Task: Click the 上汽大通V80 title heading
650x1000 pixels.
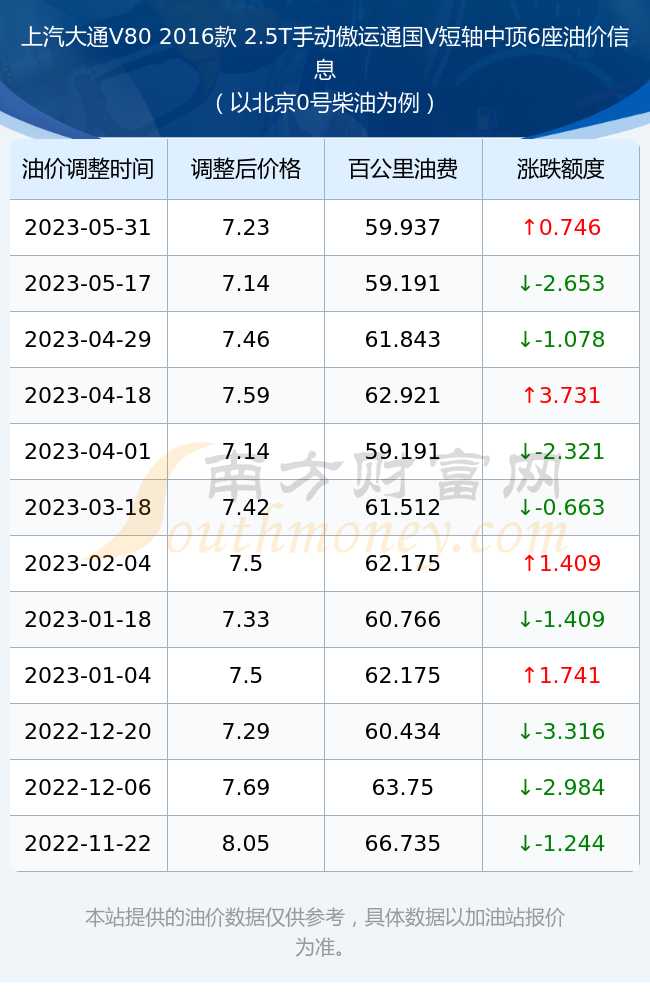Action: coord(325,53)
